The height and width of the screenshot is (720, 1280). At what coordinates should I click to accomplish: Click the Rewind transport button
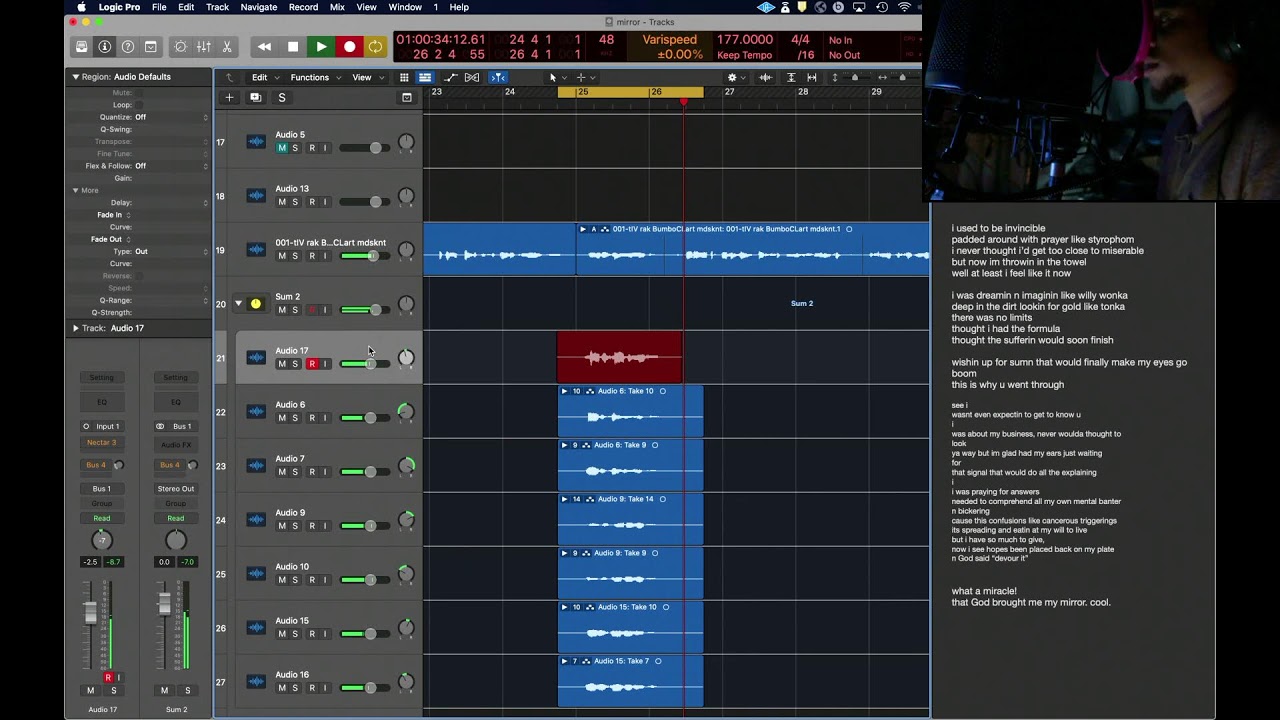click(264, 47)
